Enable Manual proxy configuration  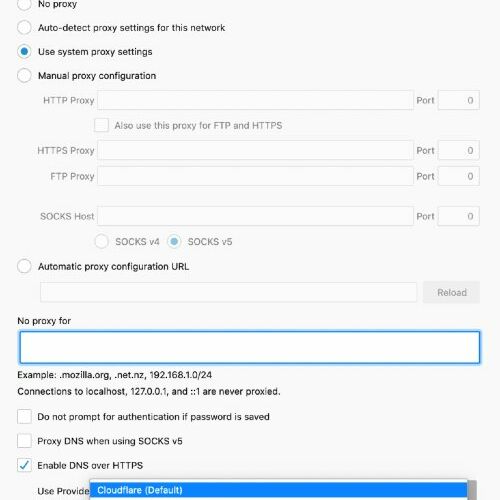(24, 76)
